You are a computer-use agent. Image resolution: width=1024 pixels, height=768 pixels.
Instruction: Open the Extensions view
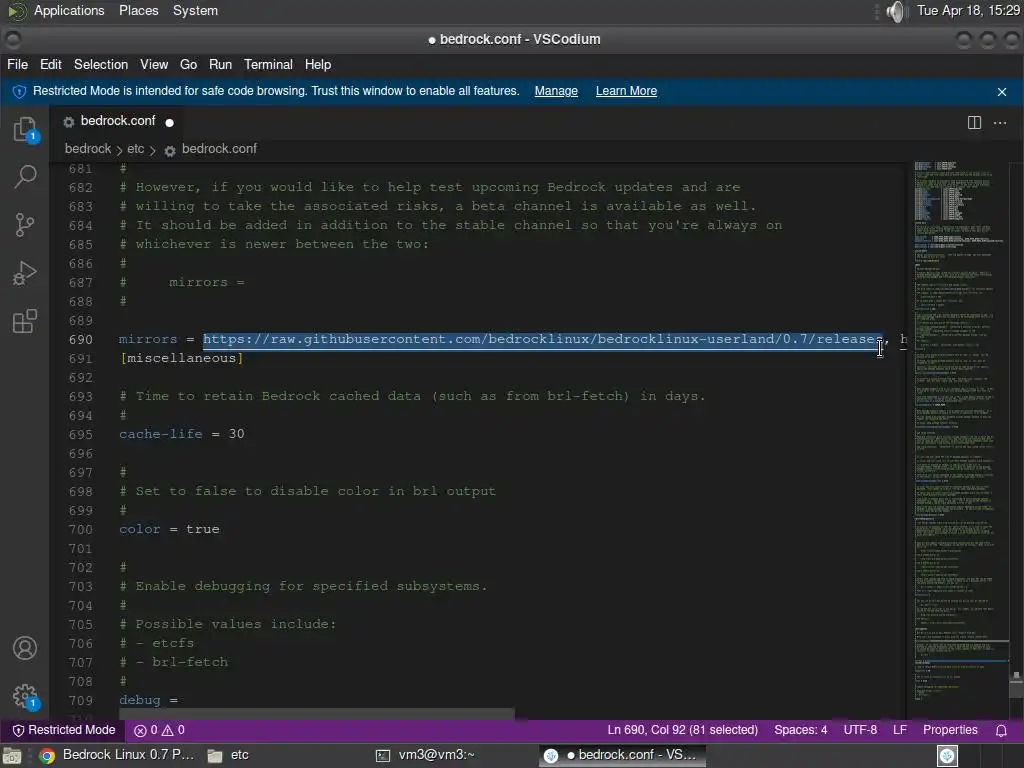pyautogui.click(x=25, y=321)
